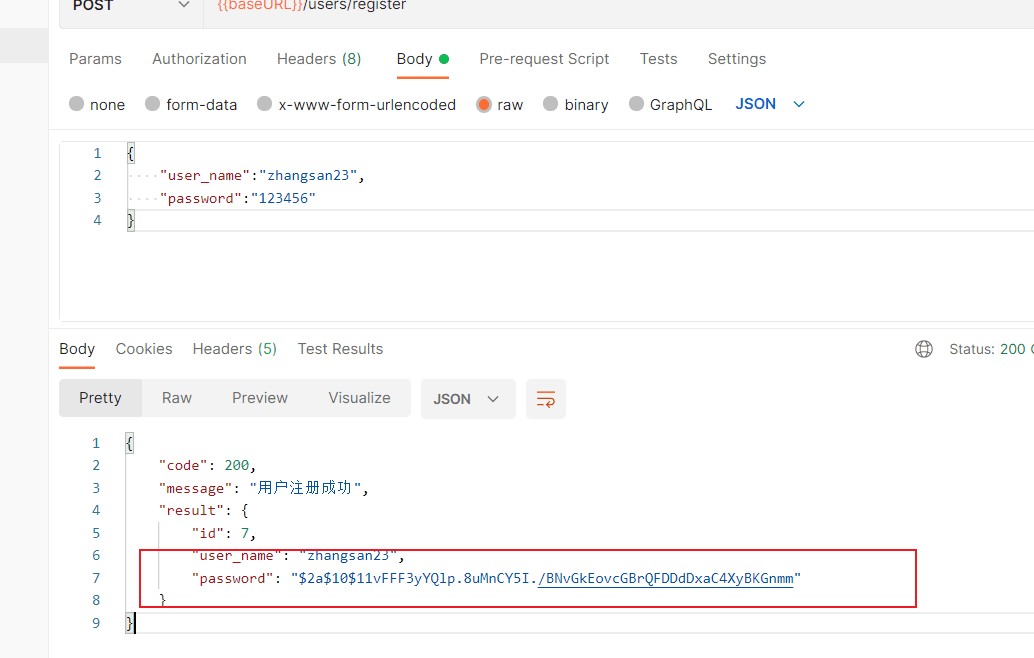The height and width of the screenshot is (658, 1034).
Task: Open the Test Results tab
Action: tap(340, 348)
